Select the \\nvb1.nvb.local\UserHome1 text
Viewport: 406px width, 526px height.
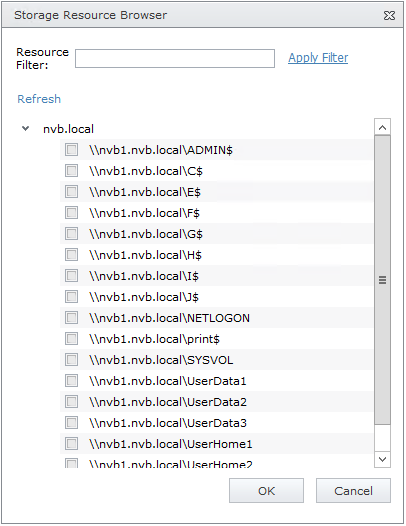tap(170, 444)
